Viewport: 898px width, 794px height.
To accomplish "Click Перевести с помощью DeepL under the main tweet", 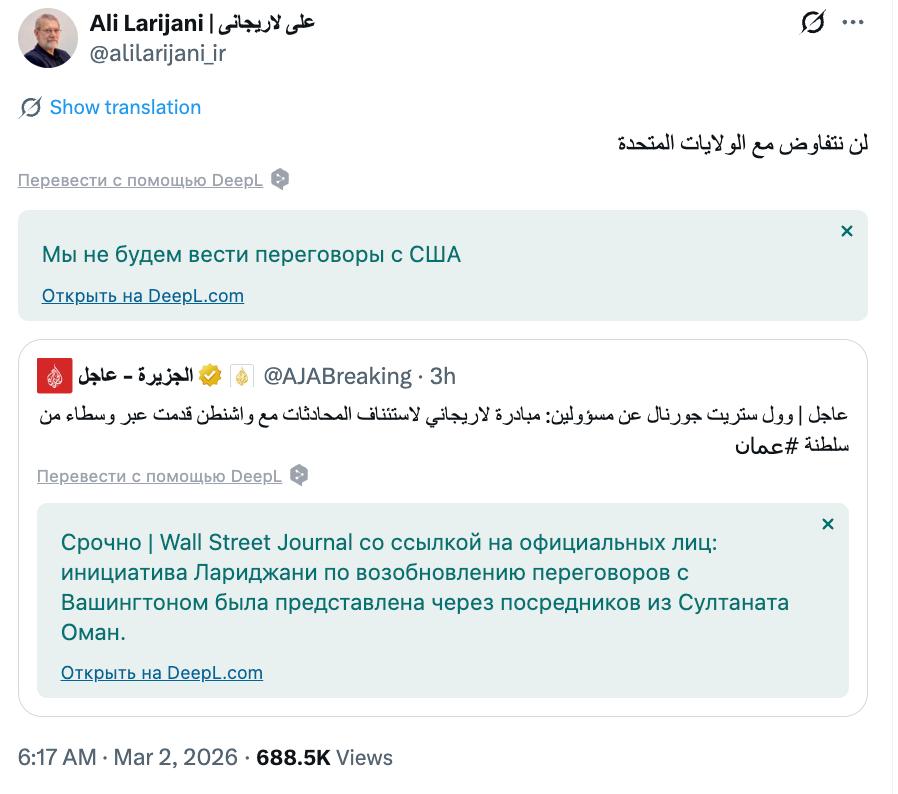I will (x=142, y=178).
